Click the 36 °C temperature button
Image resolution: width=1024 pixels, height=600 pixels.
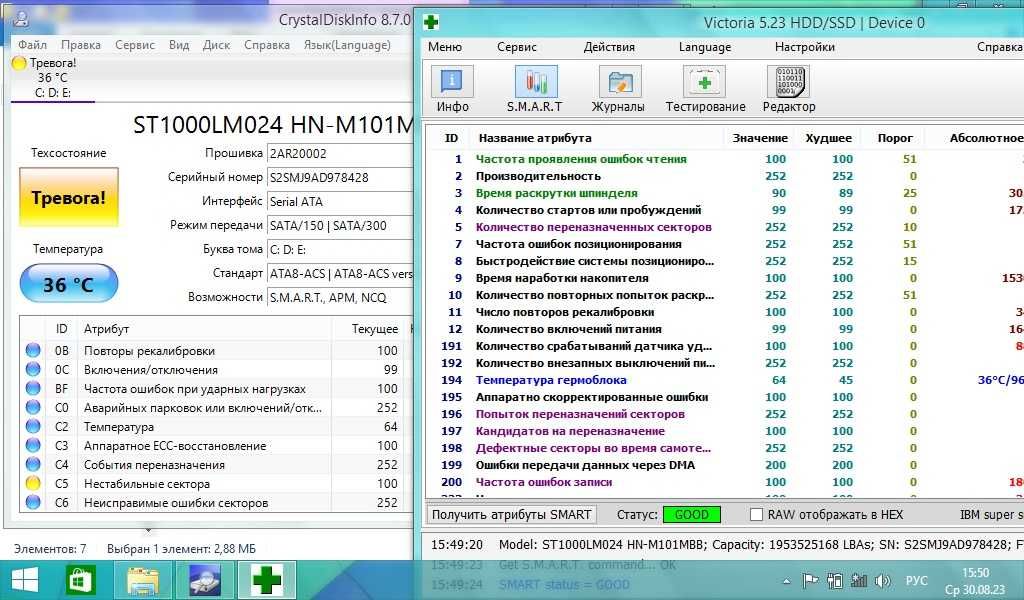[69, 284]
